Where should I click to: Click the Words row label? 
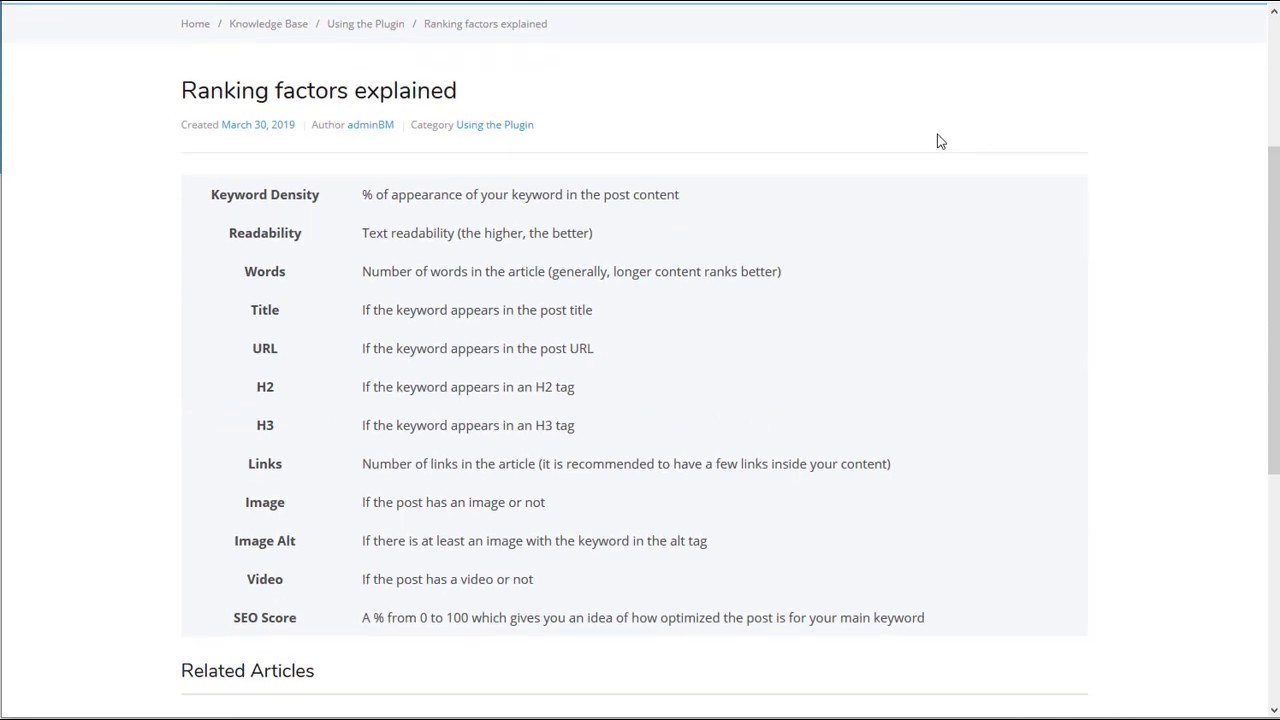pyautogui.click(x=265, y=272)
